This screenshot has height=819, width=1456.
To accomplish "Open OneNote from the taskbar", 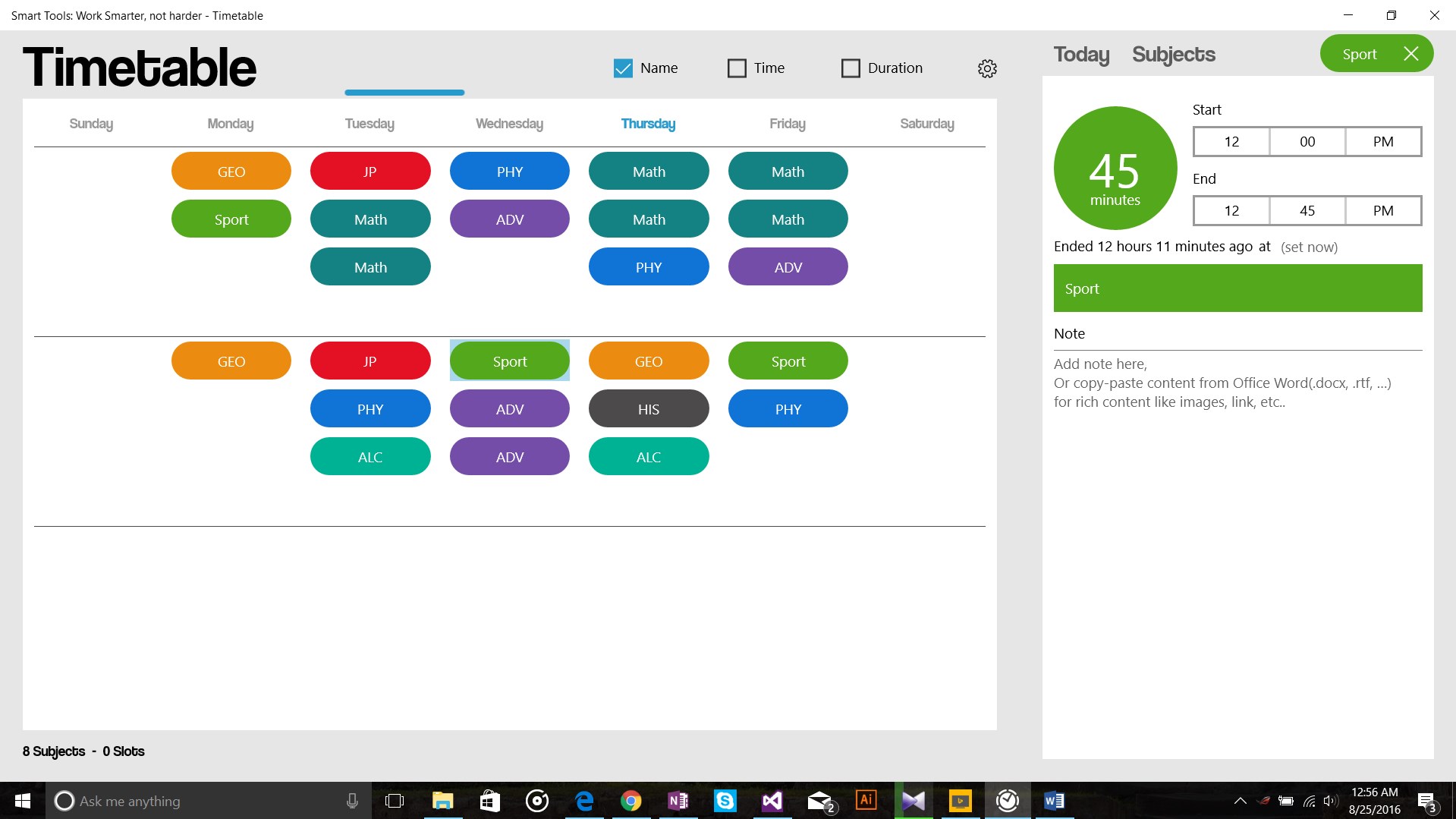I will pos(678,801).
